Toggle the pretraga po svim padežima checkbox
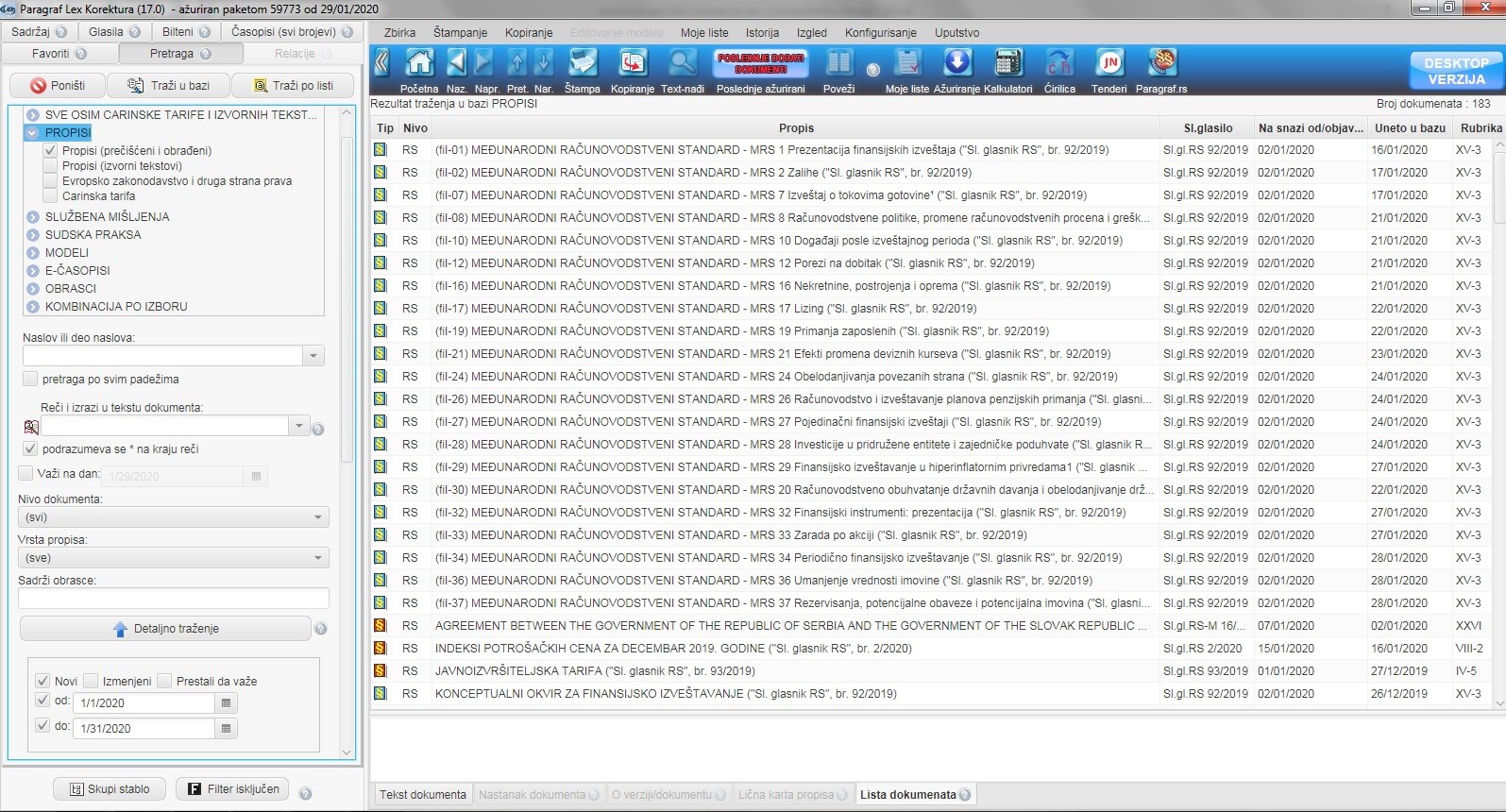1506x812 pixels. click(x=30, y=380)
